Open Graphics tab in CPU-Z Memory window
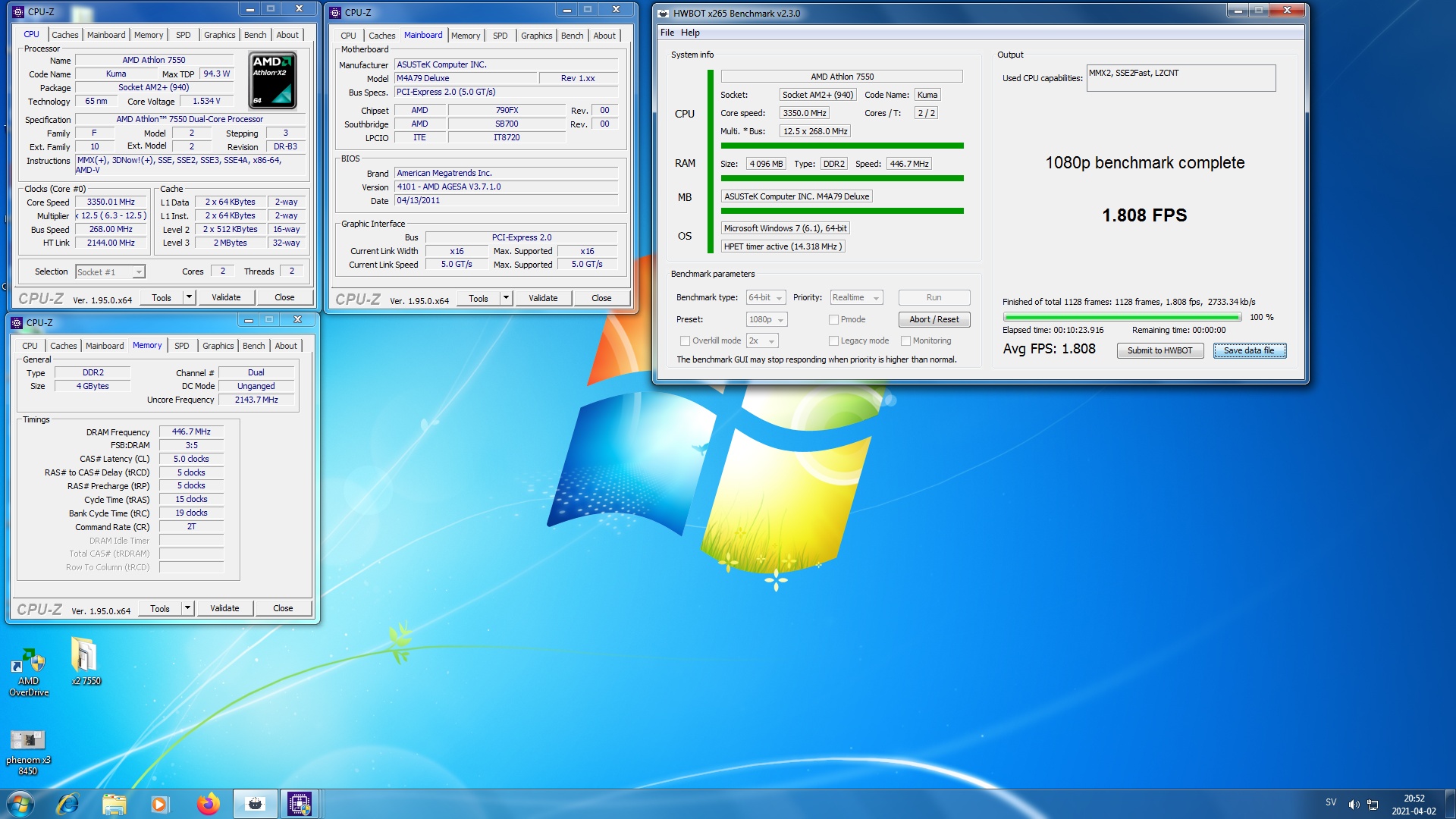 (x=218, y=346)
